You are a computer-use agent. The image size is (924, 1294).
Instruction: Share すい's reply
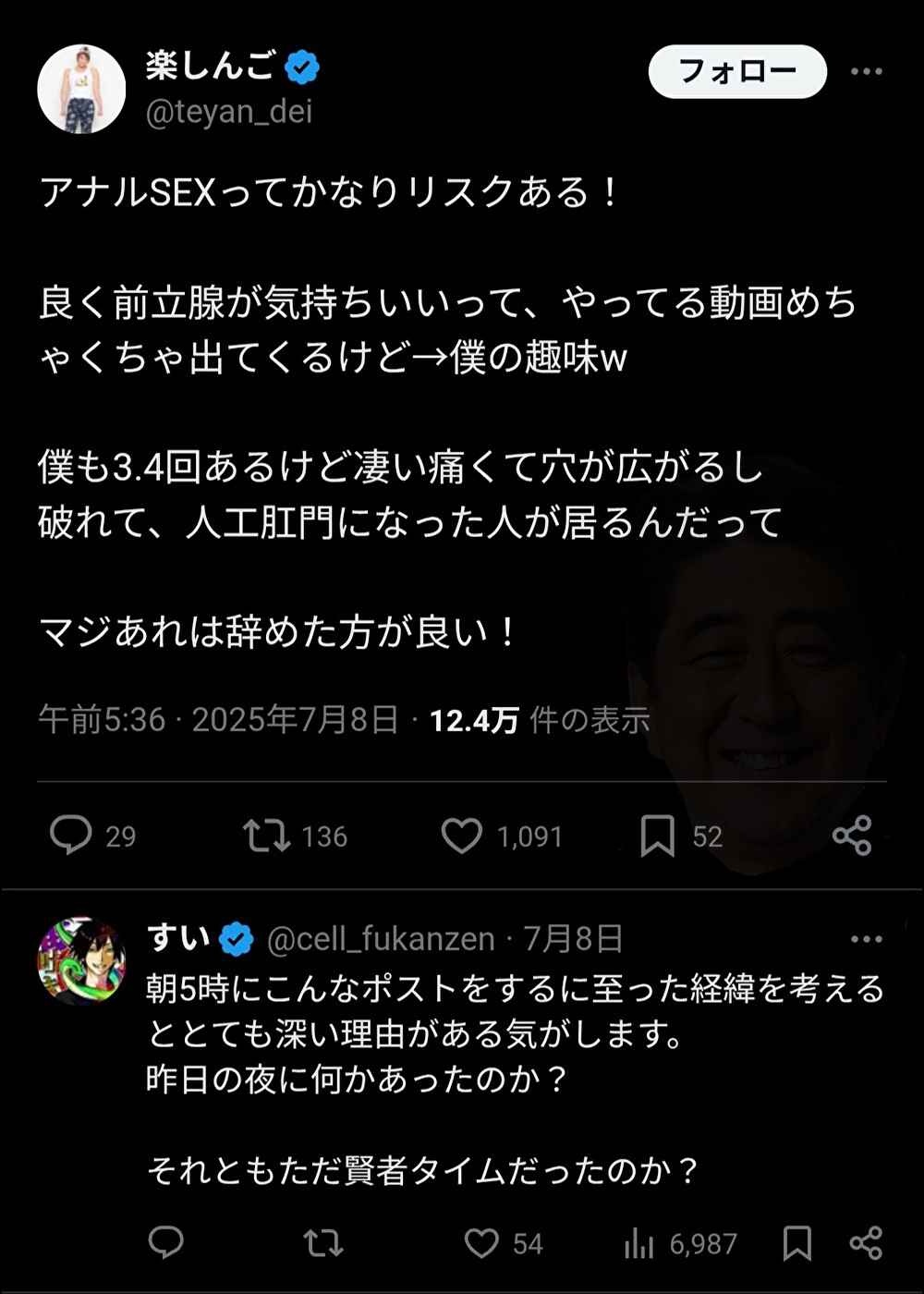click(x=866, y=1243)
